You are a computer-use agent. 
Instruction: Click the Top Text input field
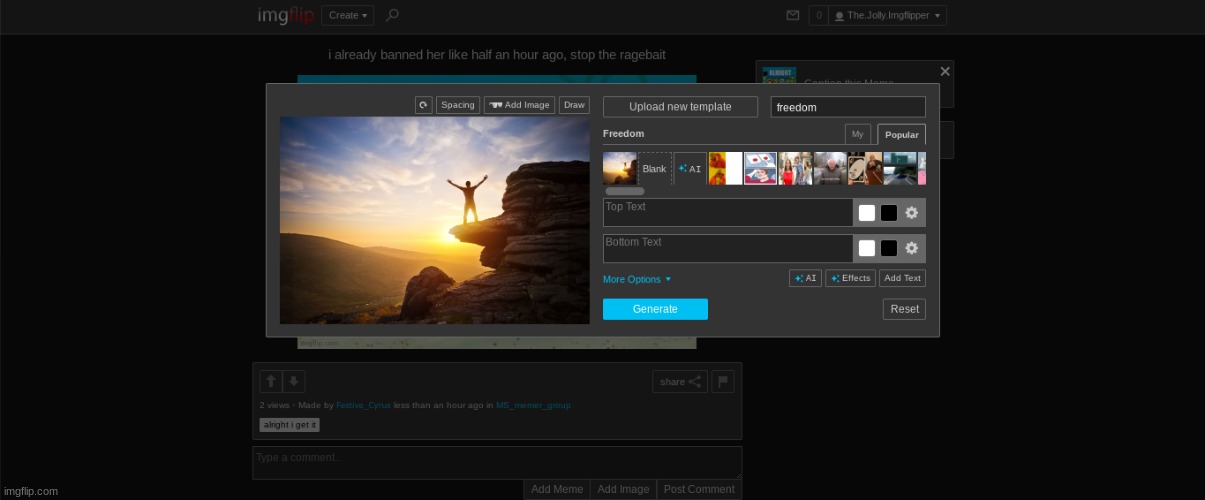click(x=727, y=212)
